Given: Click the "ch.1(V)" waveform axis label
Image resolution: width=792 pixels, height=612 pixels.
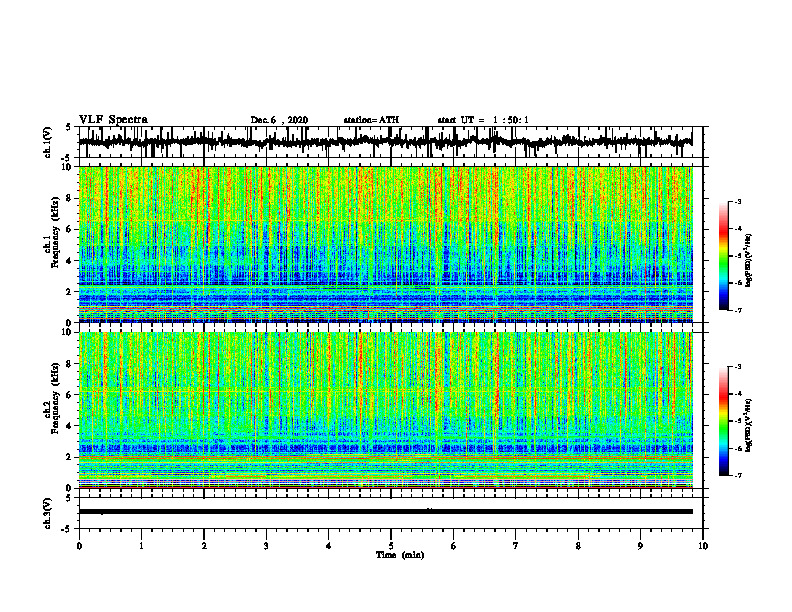Looking at the screenshot, I should click(x=47, y=142).
